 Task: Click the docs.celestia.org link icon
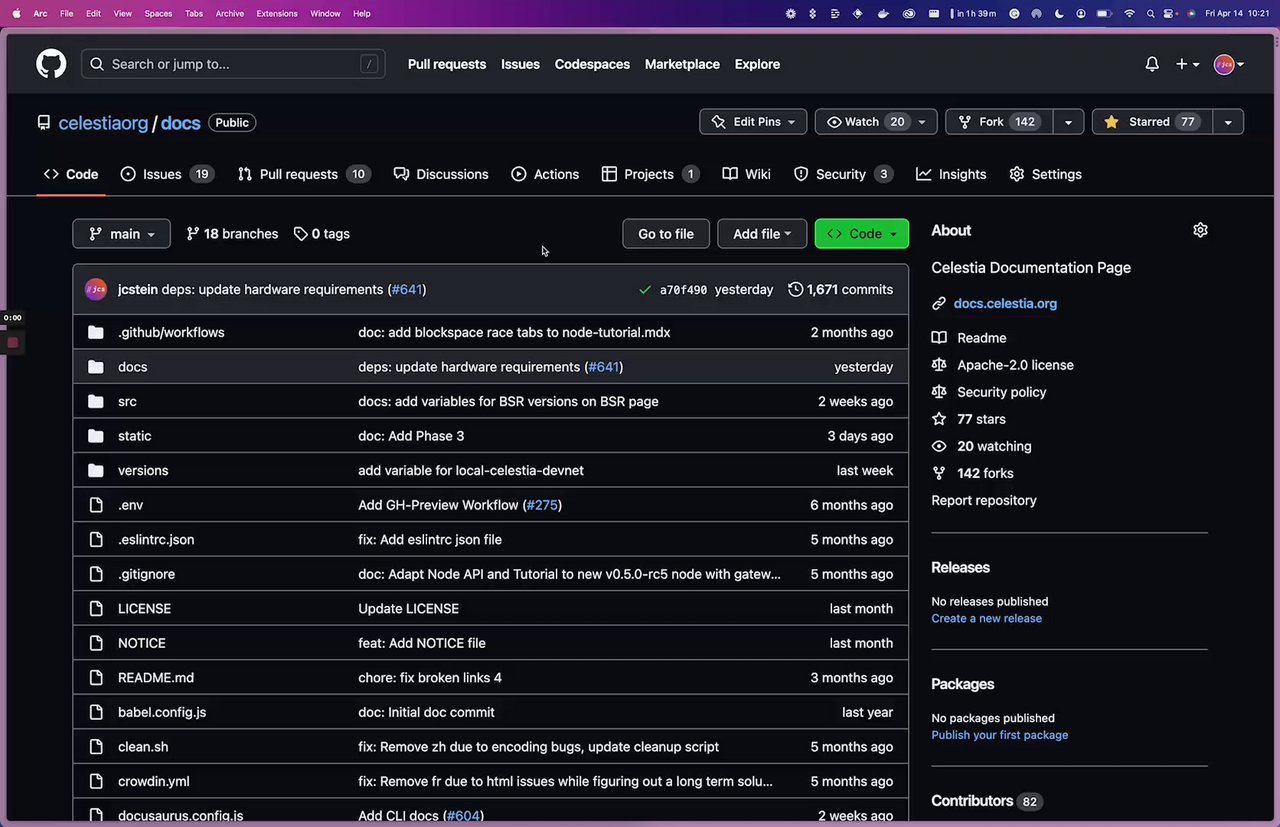939,303
